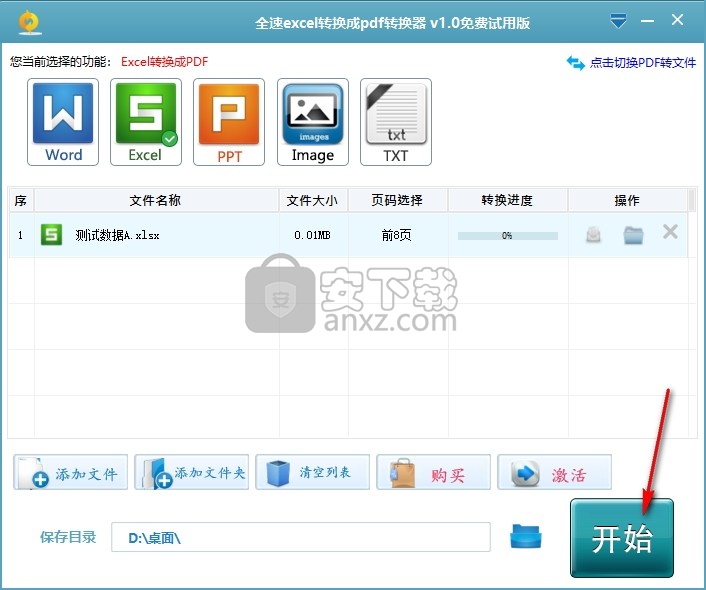The width and height of the screenshot is (706, 590).
Task: Choose the Image conversion icon
Action: click(x=313, y=122)
